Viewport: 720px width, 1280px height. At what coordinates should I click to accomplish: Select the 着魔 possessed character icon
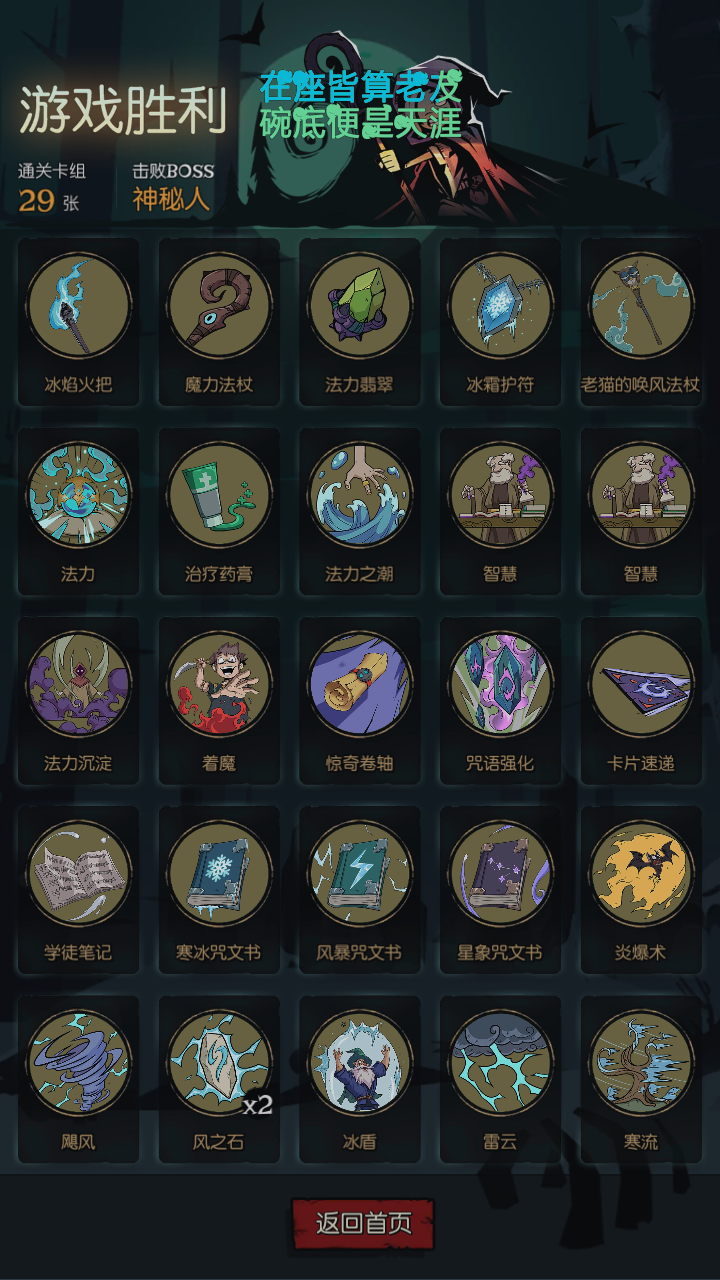coord(219,684)
